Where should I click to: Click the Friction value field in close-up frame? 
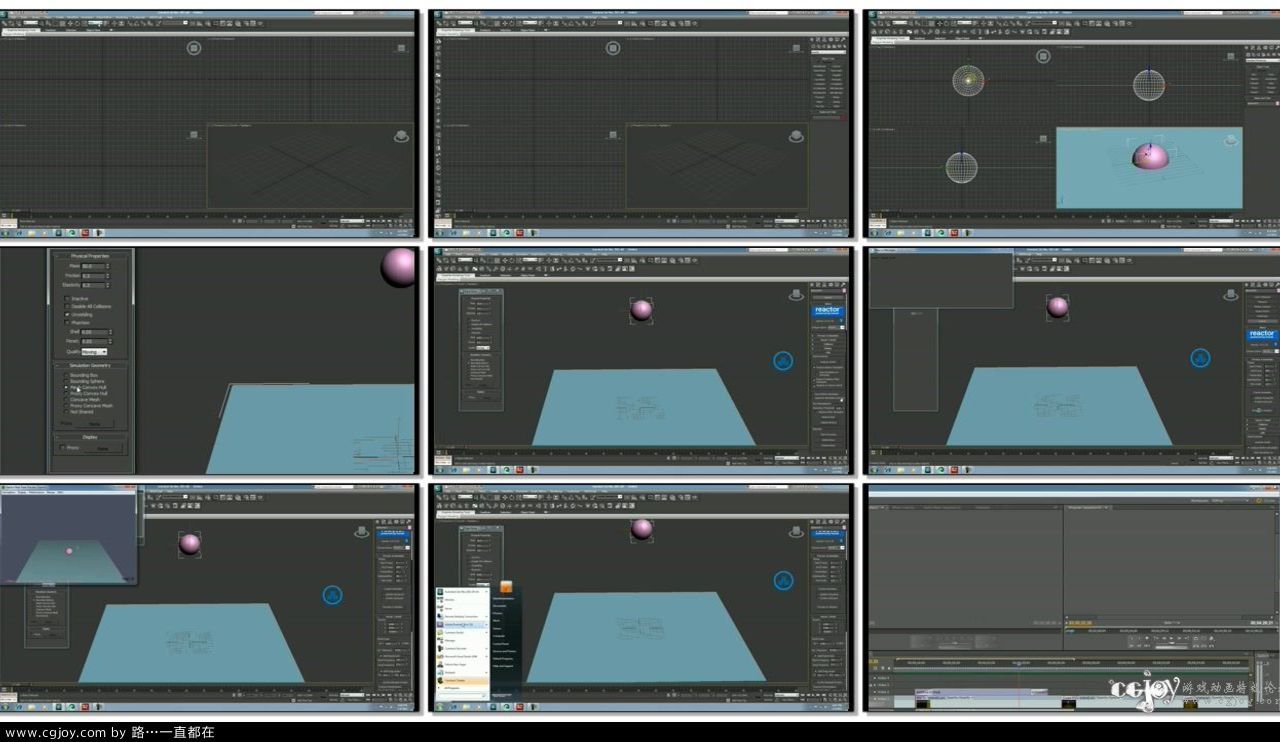coord(93,276)
